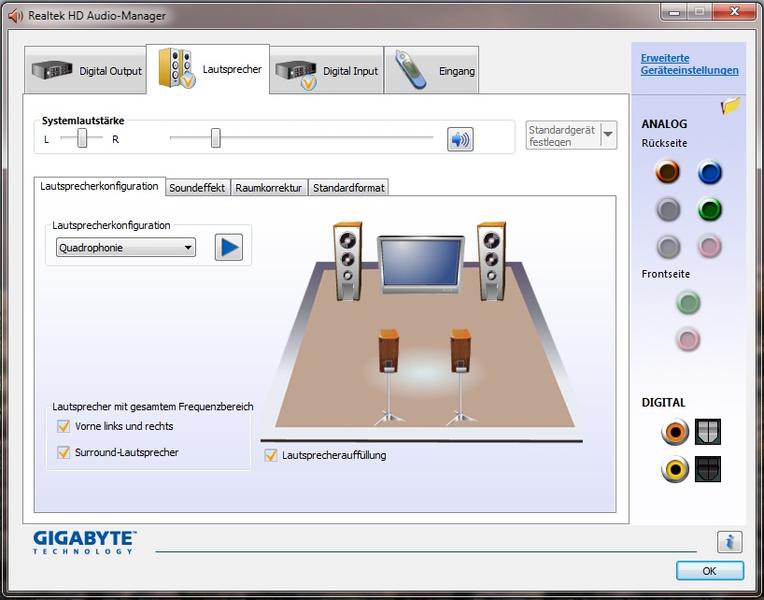Screen dimensions: 764x600
Task: Open the Quadrophonie configuration dropdown
Action: [126, 248]
